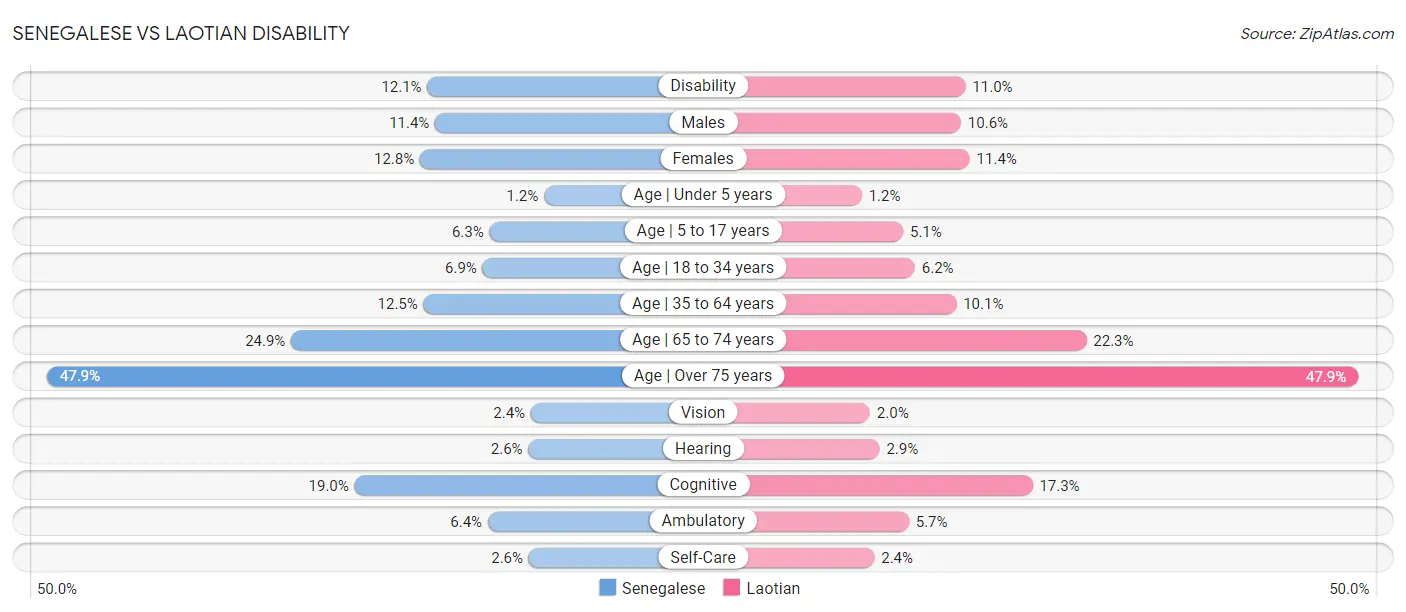Viewport: 1406px width, 612px height.
Task: Click the Senegalese Age 65 to 74 bar
Action: point(455,340)
